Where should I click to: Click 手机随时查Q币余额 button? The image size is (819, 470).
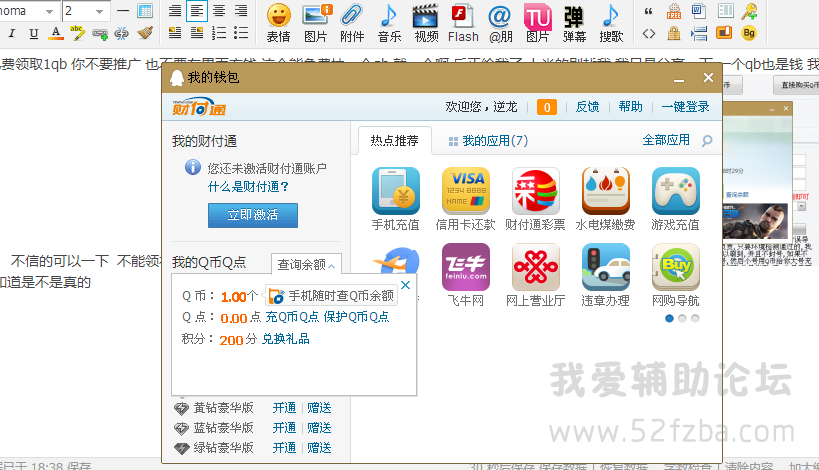tap(331, 296)
